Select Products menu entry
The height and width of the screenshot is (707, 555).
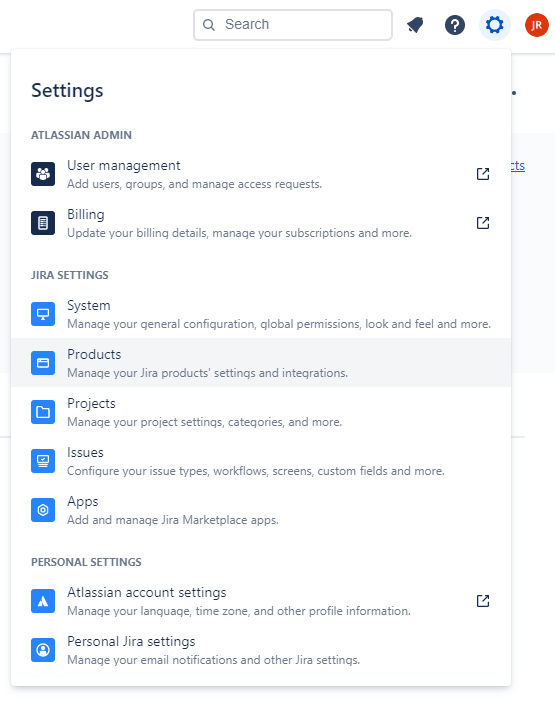click(x=261, y=363)
